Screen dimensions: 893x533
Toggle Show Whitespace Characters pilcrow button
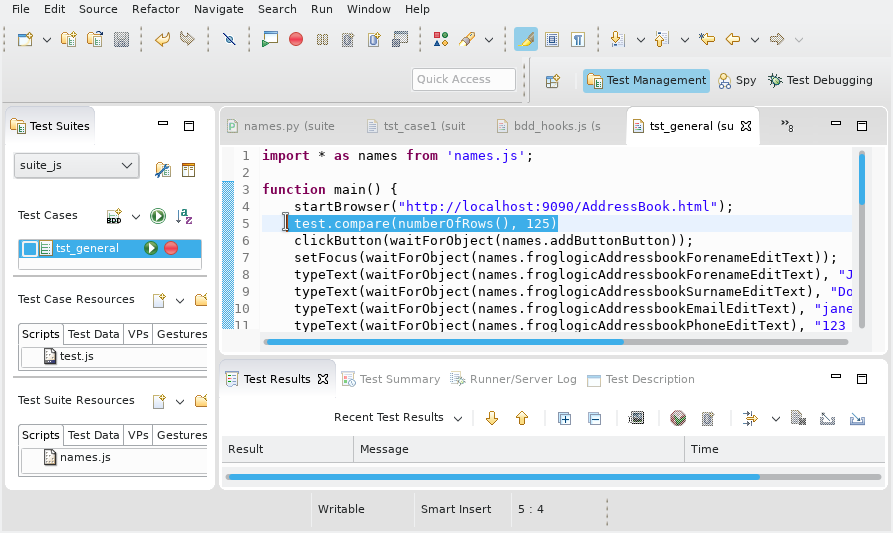pos(578,40)
